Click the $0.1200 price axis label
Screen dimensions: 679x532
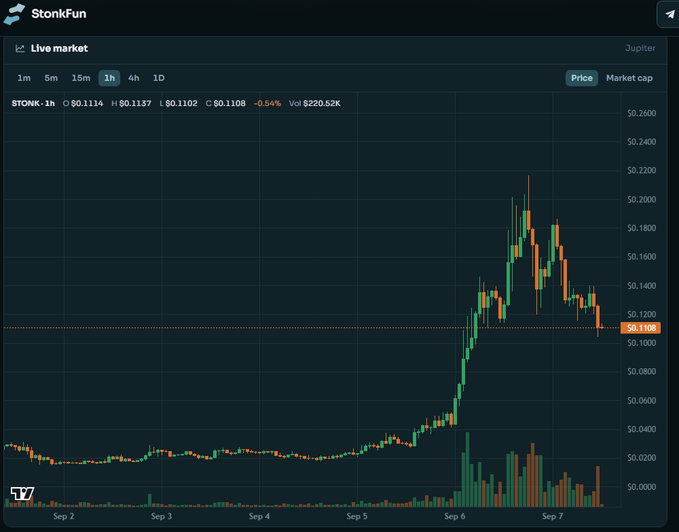pos(642,314)
